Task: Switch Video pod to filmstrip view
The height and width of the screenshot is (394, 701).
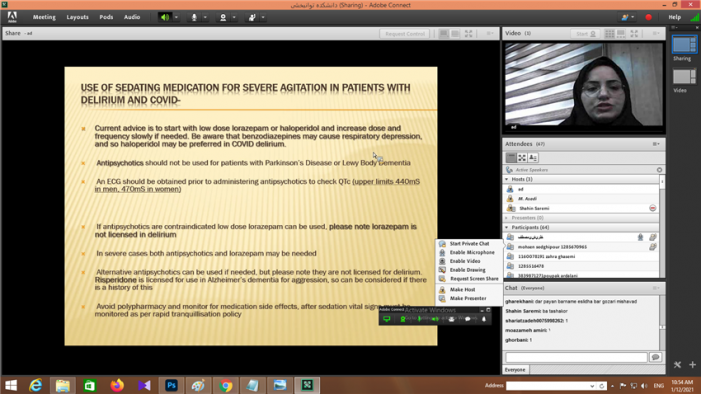Action: [621, 34]
